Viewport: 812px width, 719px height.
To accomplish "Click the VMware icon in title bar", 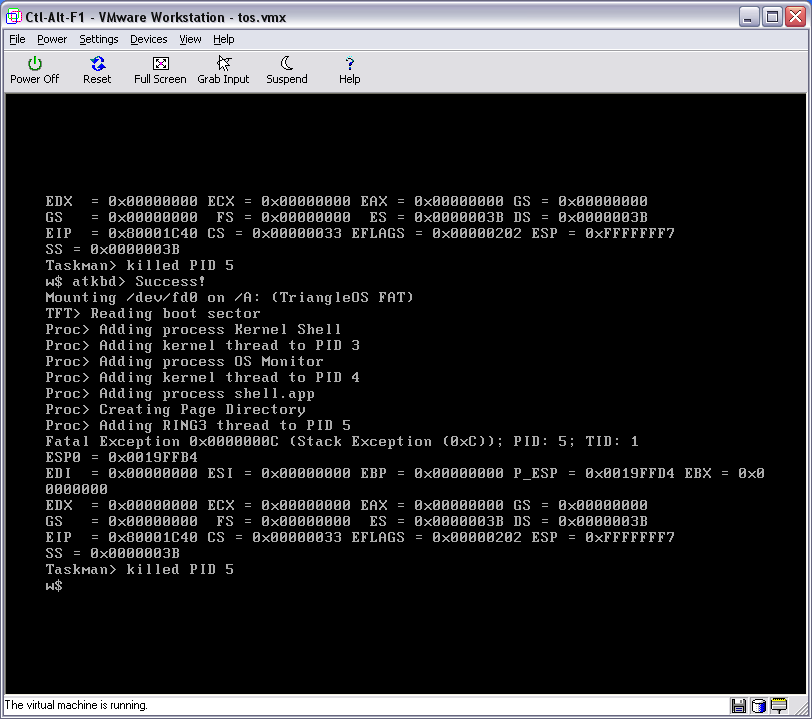I will tap(14, 17).
